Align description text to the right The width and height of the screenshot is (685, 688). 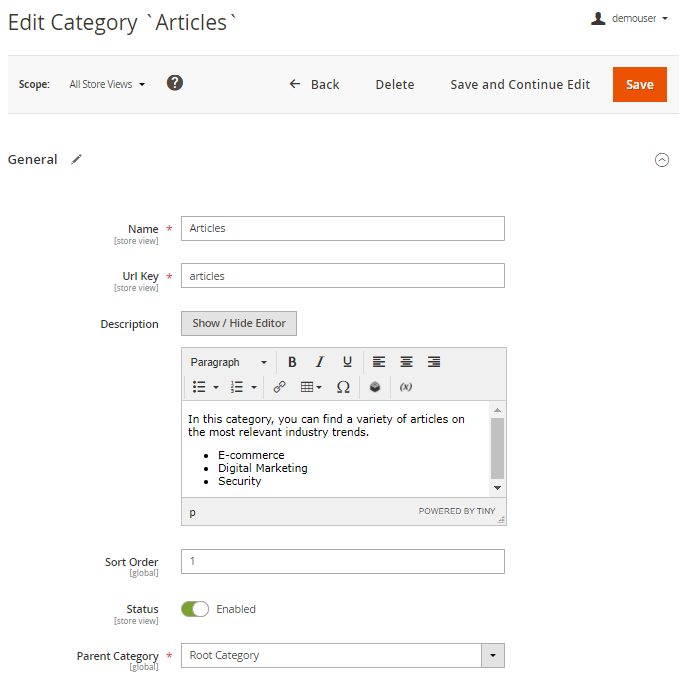coord(434,362)
